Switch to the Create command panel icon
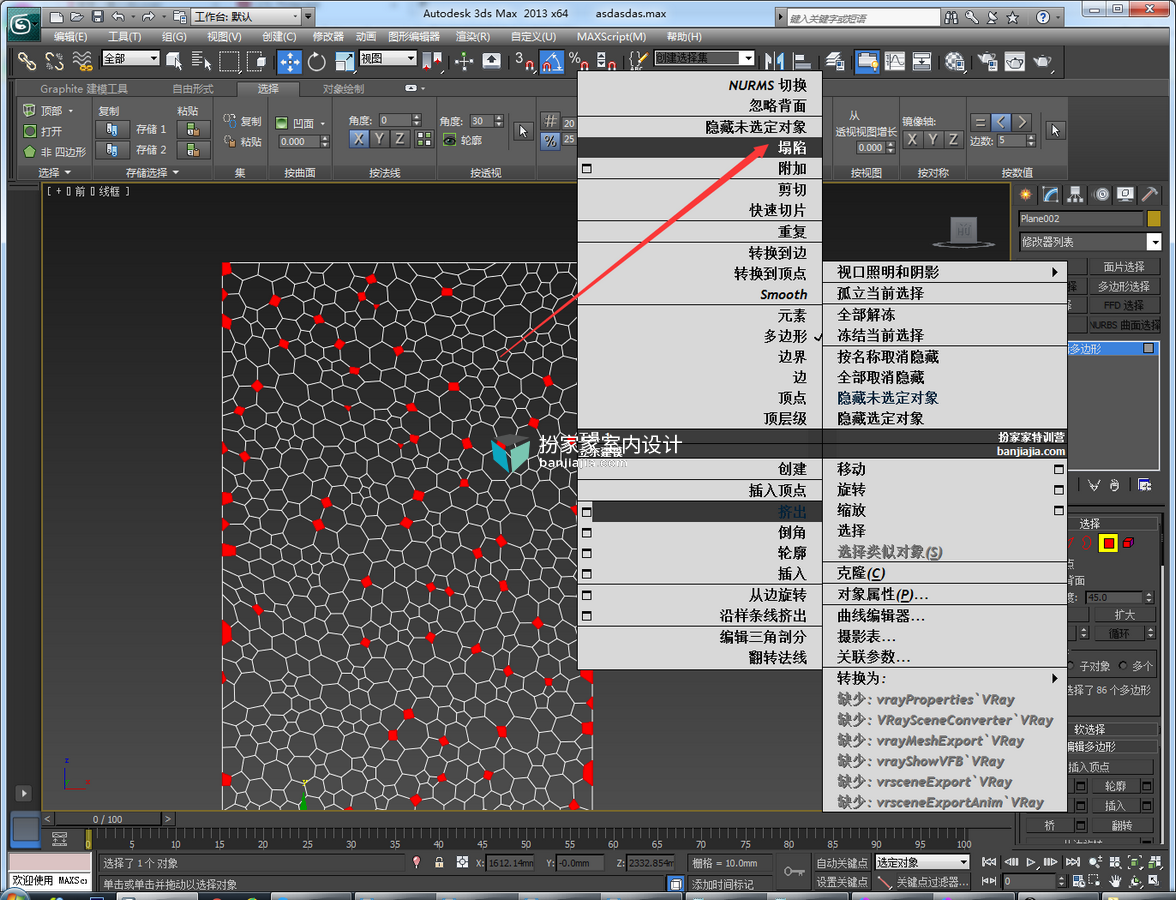1176x900 pixels. 1024,195
